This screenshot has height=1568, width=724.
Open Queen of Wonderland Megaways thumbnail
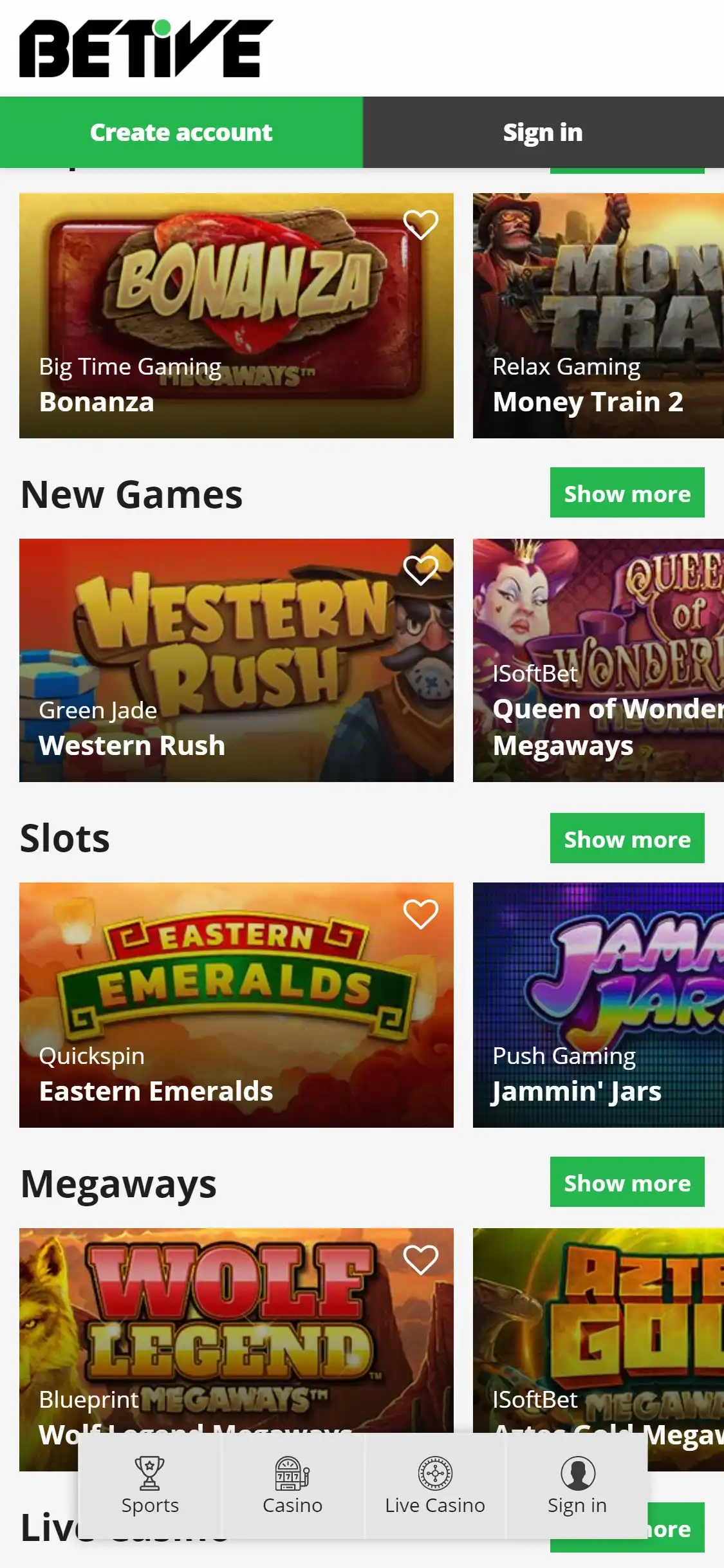599,660
